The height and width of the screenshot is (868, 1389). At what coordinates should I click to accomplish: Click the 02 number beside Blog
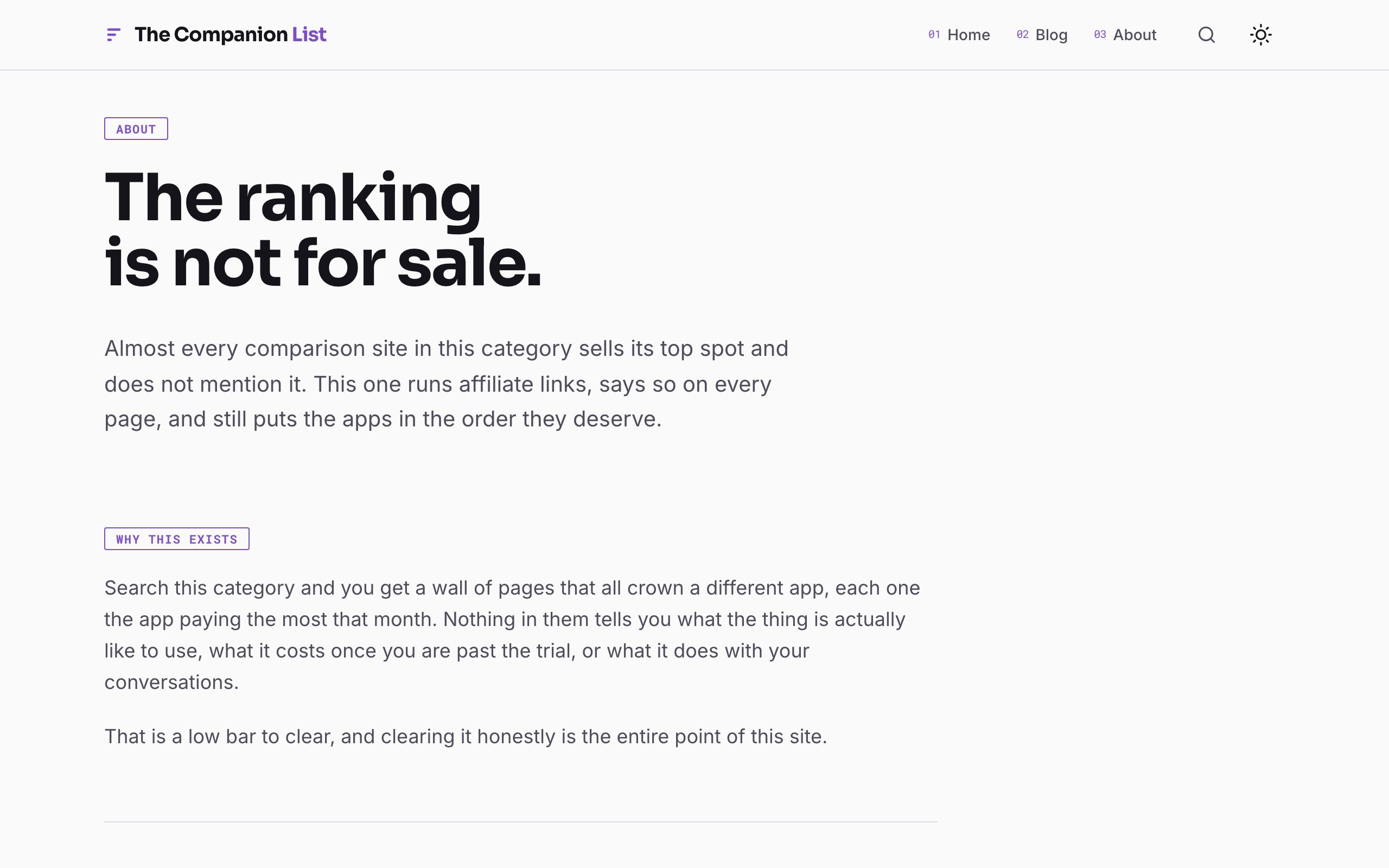point(1022,34)
